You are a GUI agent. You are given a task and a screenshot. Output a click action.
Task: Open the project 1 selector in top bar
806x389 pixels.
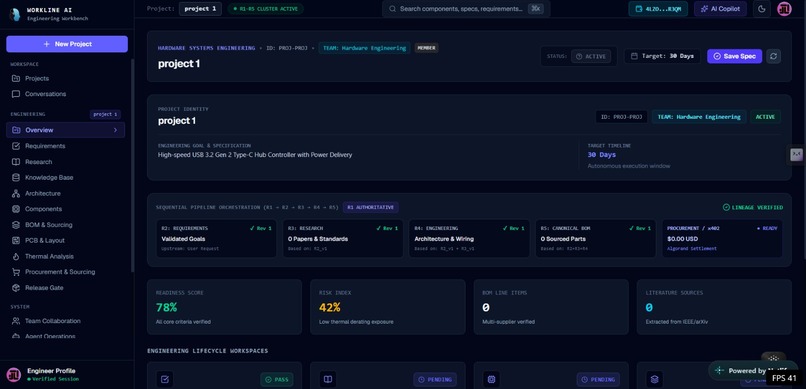pos(200,9)
